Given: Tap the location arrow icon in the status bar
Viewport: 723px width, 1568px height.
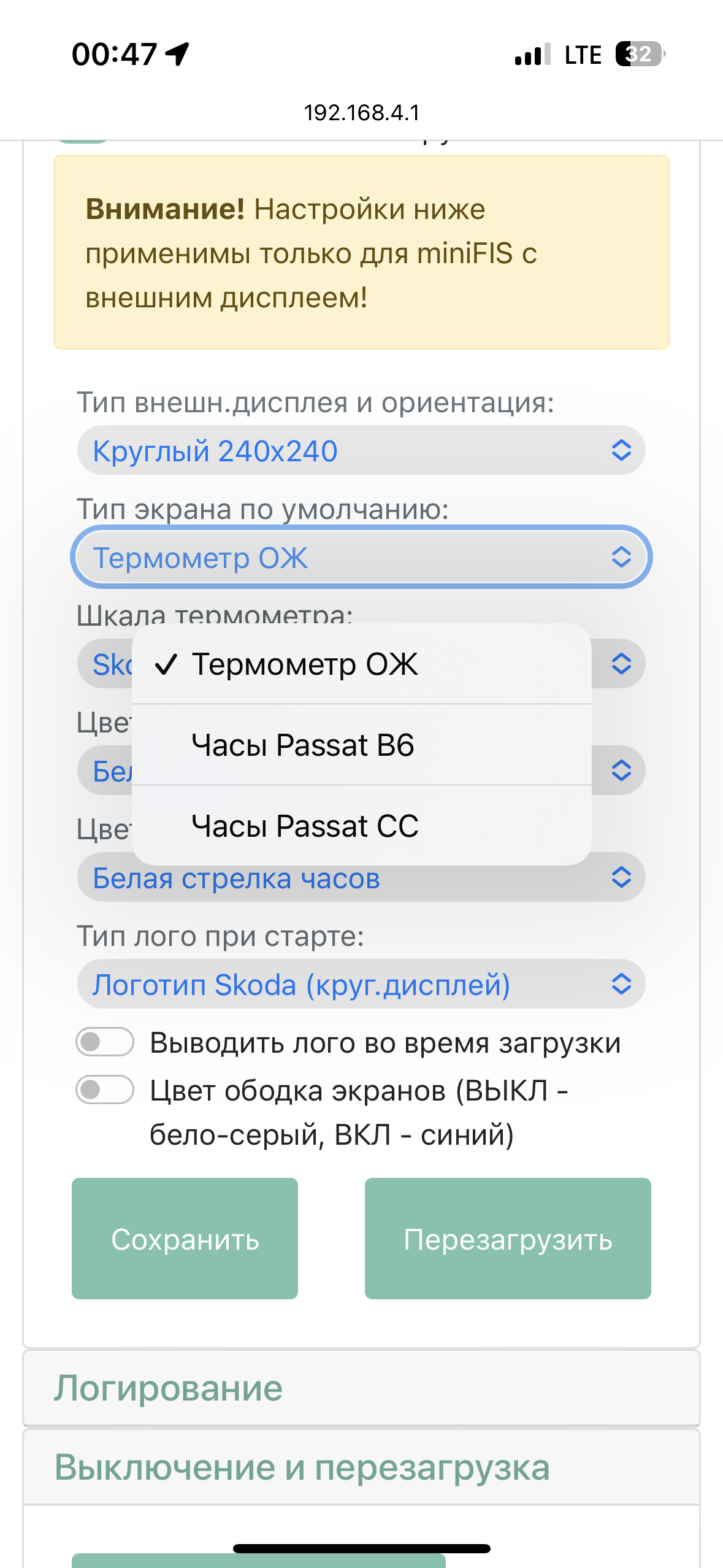Looking at the screenshot, I should (x=177, y=54).
